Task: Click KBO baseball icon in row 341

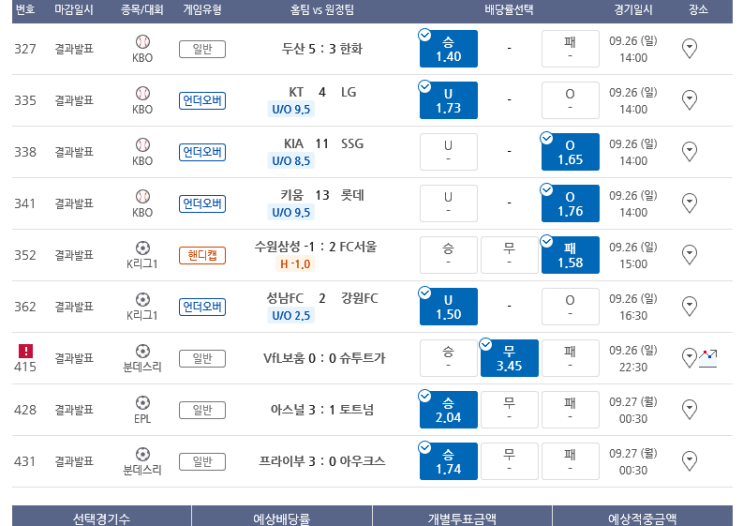Action: (x=143, y=196)
